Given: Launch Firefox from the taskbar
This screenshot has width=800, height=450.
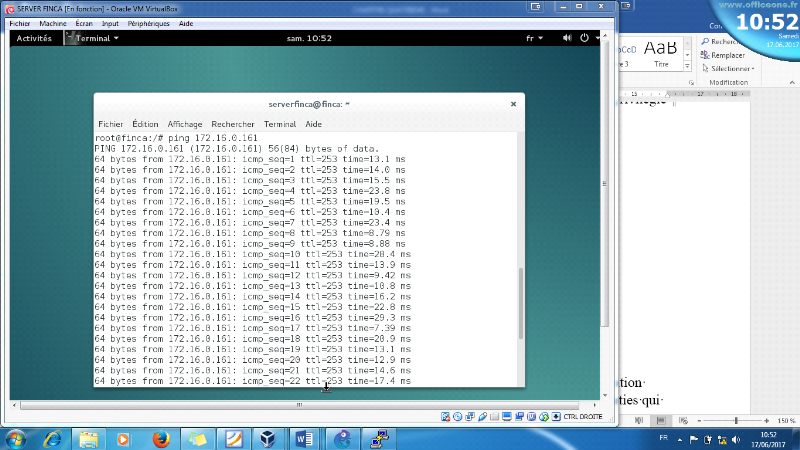Looking at the screenshot, I should pos(159,438).
